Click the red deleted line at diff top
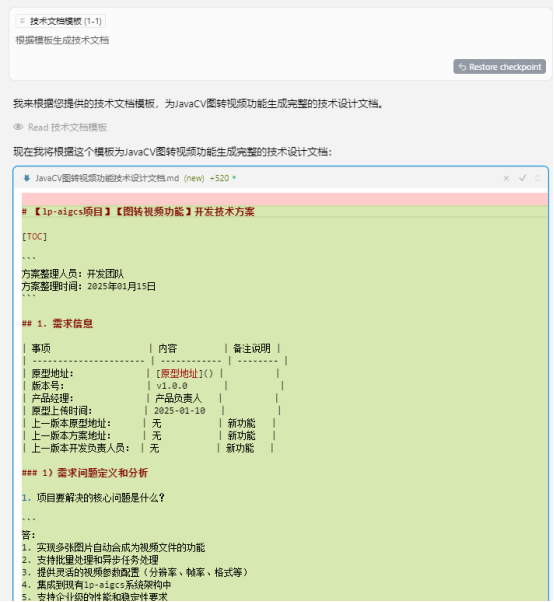 pyautogui.click(x=284, y=199)
